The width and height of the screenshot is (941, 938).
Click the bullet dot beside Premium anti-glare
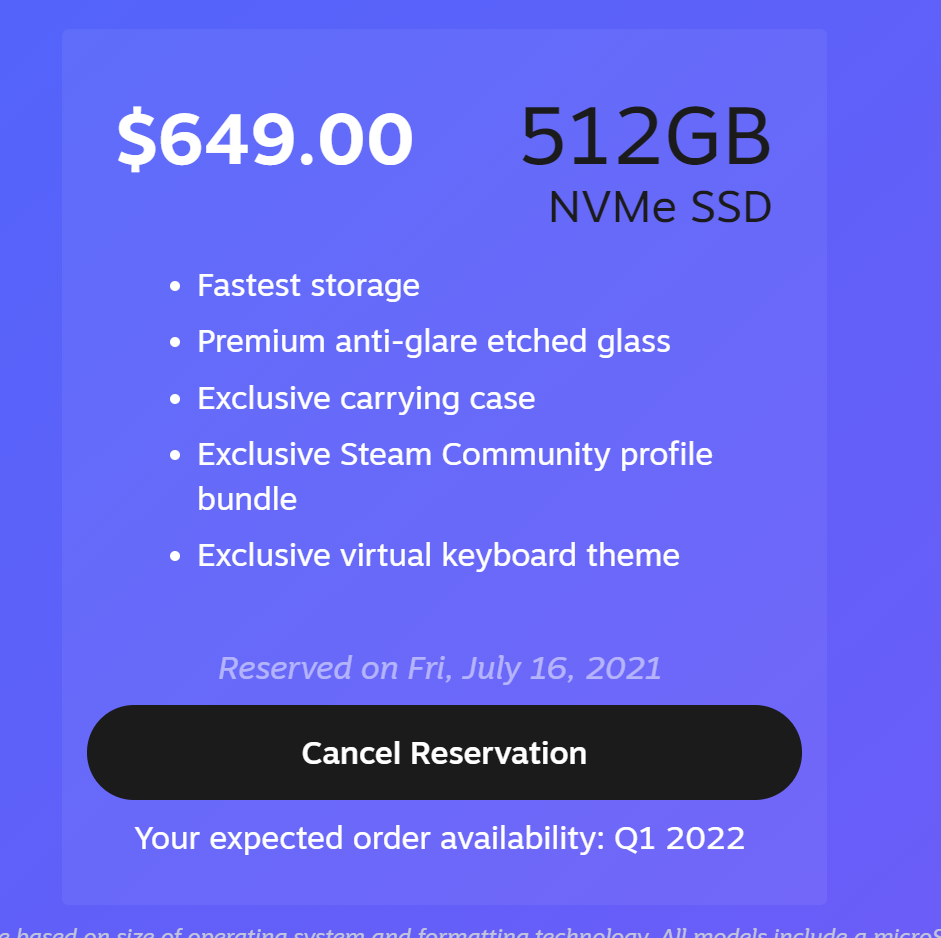pos(175,343)
